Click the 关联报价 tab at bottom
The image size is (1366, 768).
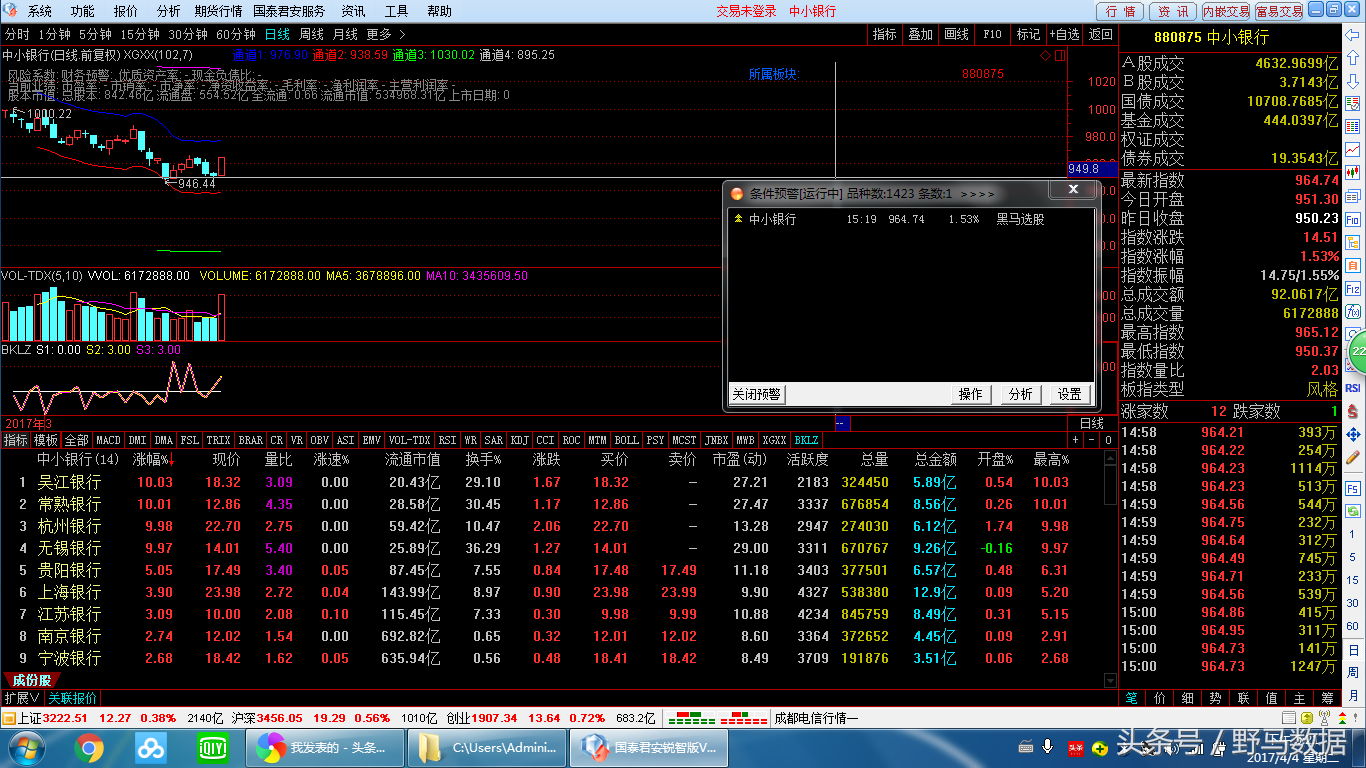point(72,698)
